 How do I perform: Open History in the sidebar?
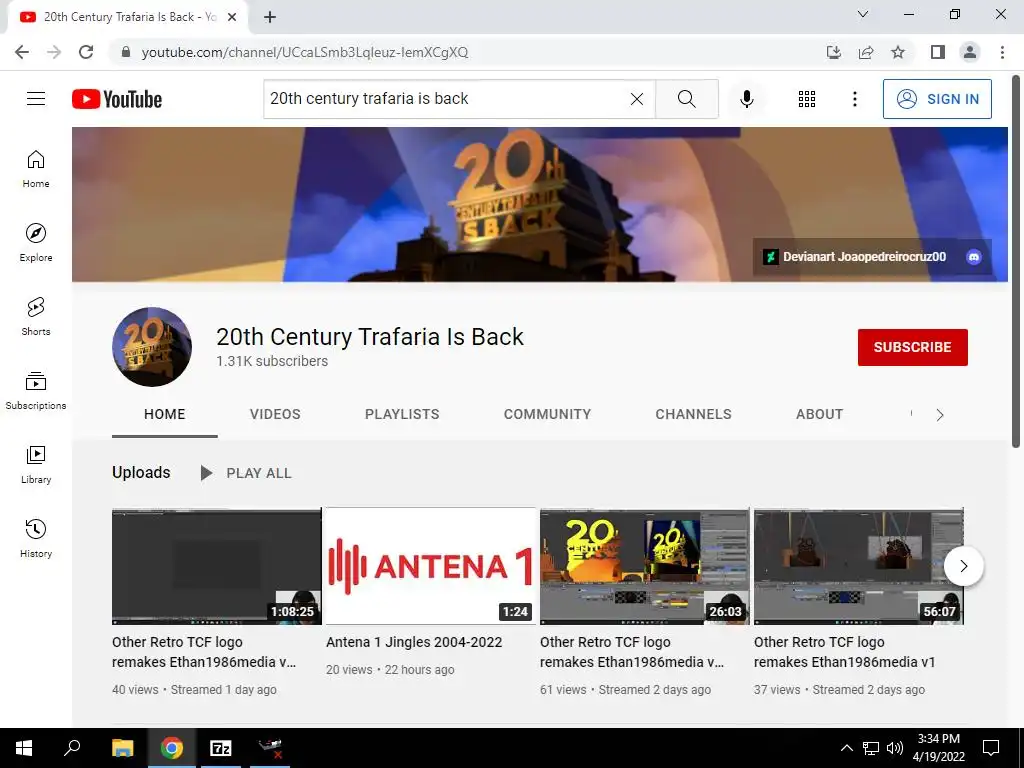tap(36, 538)
